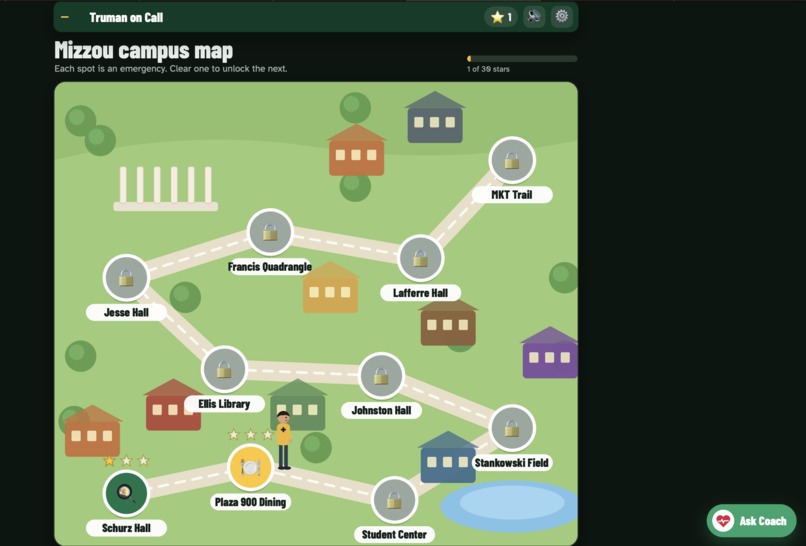
Task: Click the Ellis Library label
Action: pyautogui.click(x=224, y=404)
